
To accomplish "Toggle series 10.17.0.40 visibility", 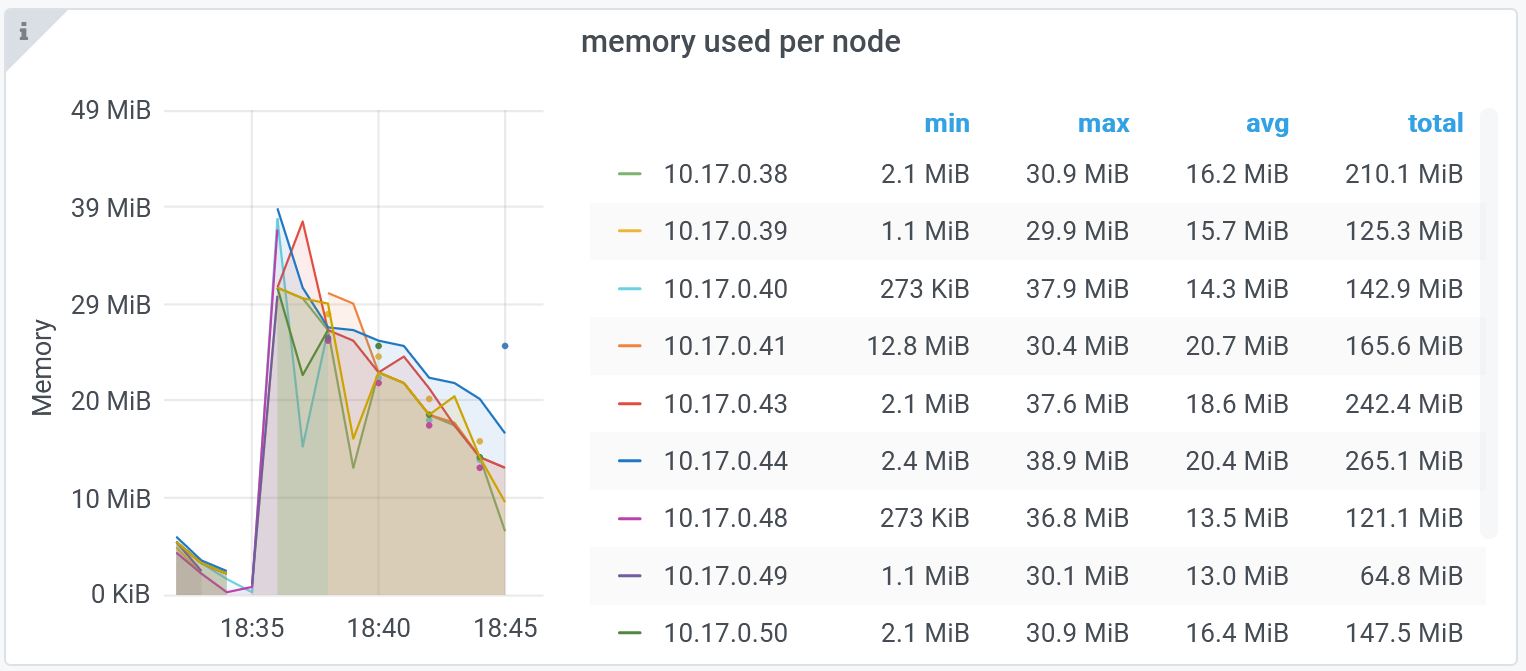I will [725, 290].
